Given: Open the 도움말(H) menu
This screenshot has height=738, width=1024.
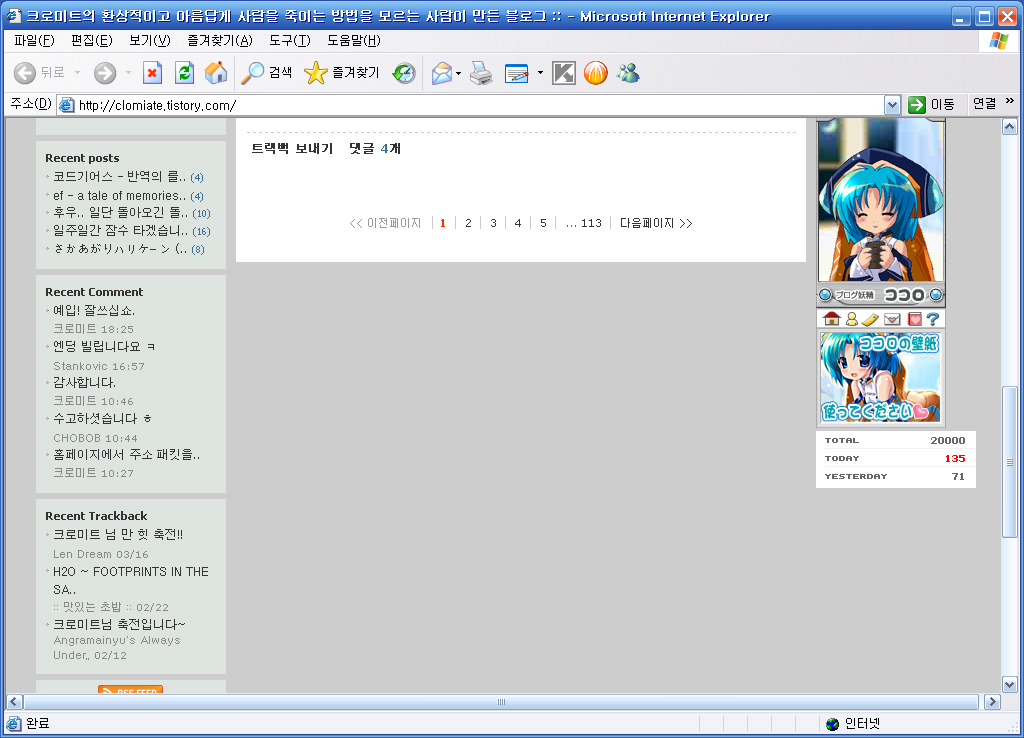Looking at the screenshot, I should click(x=353, y=40).
